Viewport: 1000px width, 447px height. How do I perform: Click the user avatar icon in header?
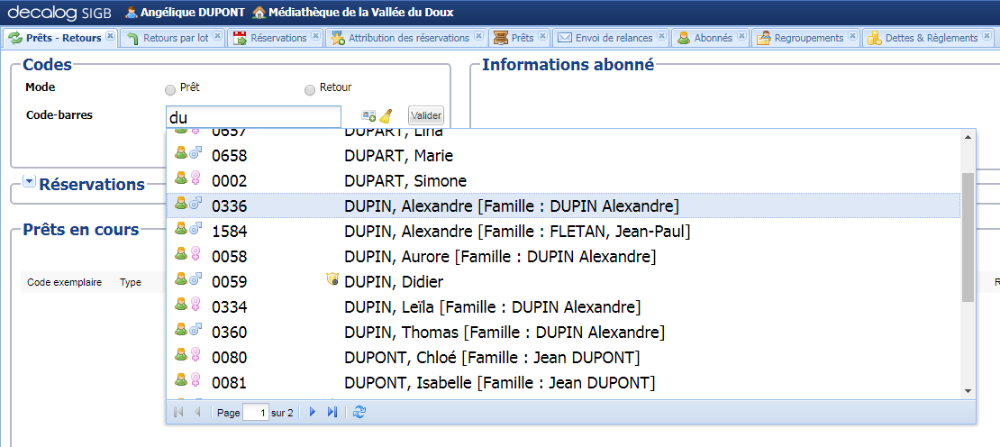point(131,11)
